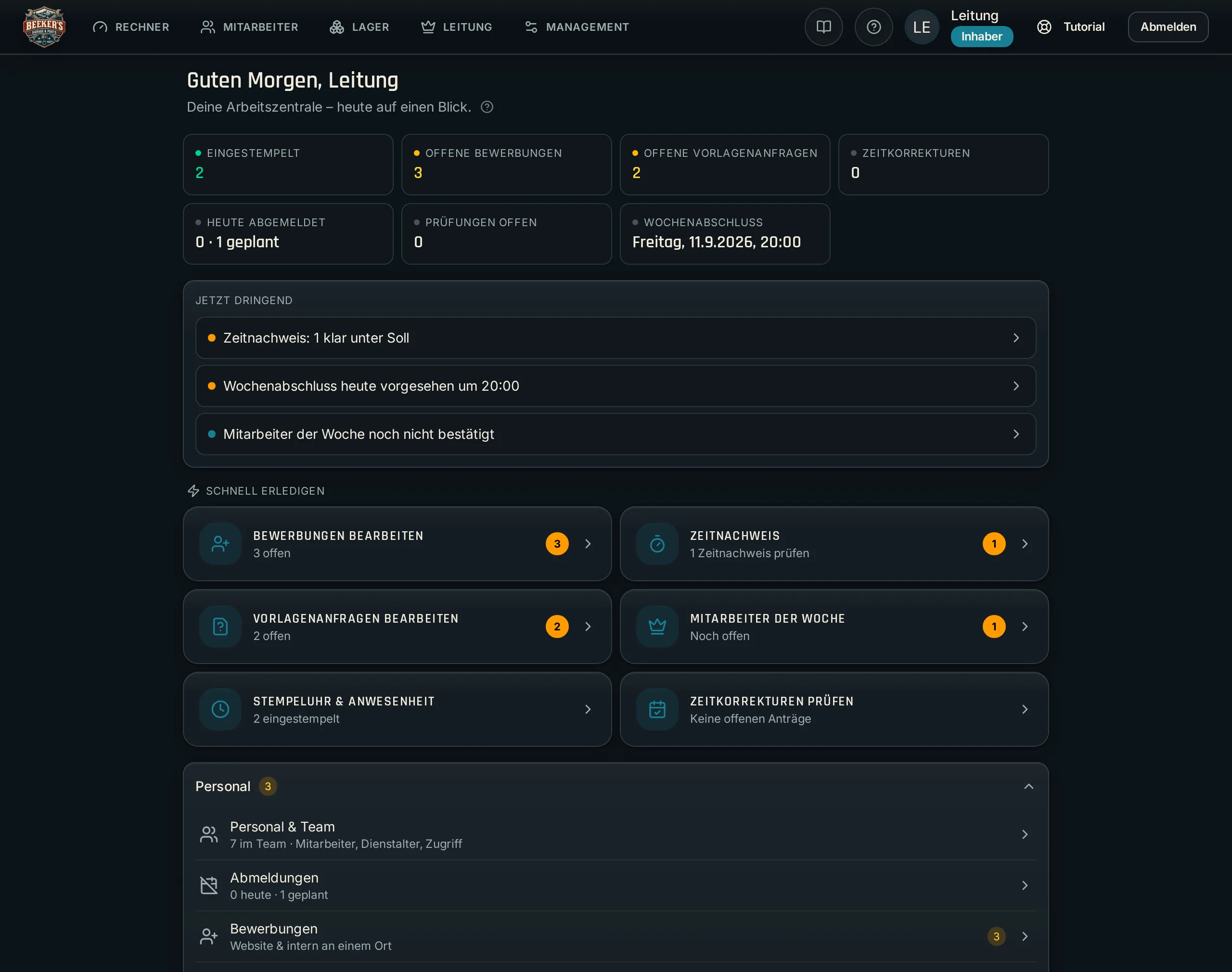Open the handbook book icon
Viewport: 1232px width, 972px height.
point(823,27)
